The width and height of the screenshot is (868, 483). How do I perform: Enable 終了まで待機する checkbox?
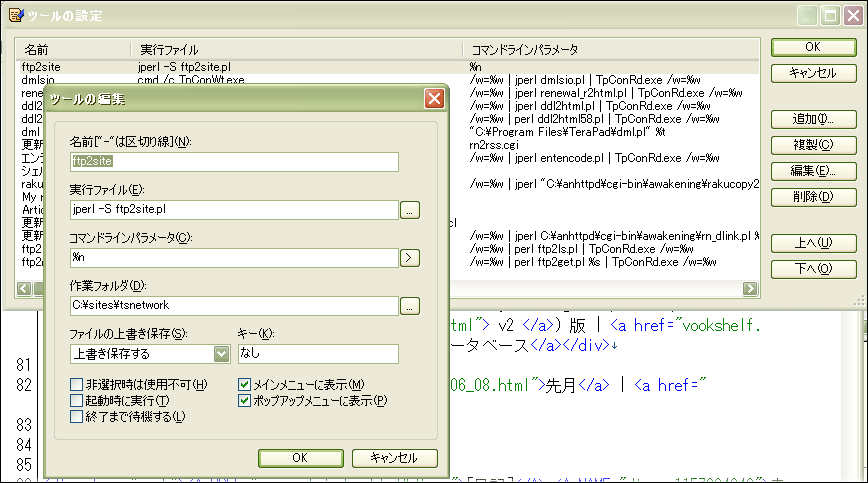76,416
